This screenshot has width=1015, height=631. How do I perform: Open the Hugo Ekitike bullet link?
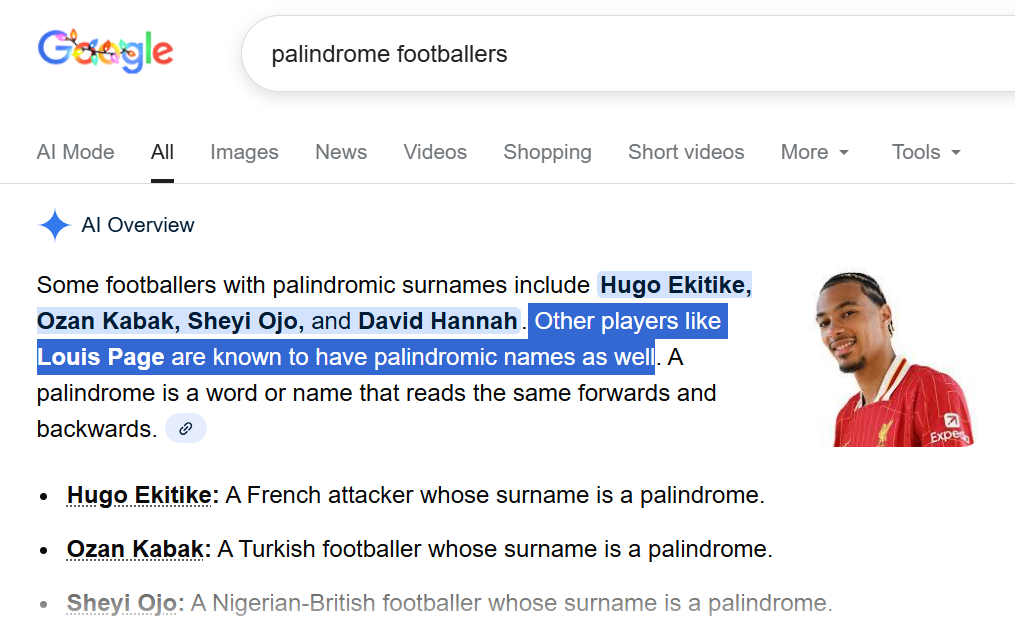[x=142, y=495]
